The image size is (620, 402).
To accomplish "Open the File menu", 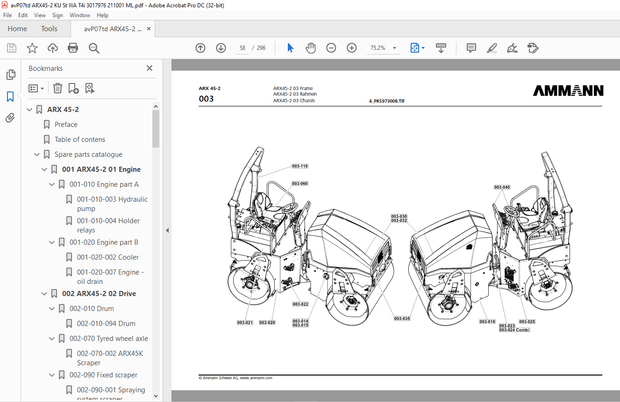I will 8,15.
